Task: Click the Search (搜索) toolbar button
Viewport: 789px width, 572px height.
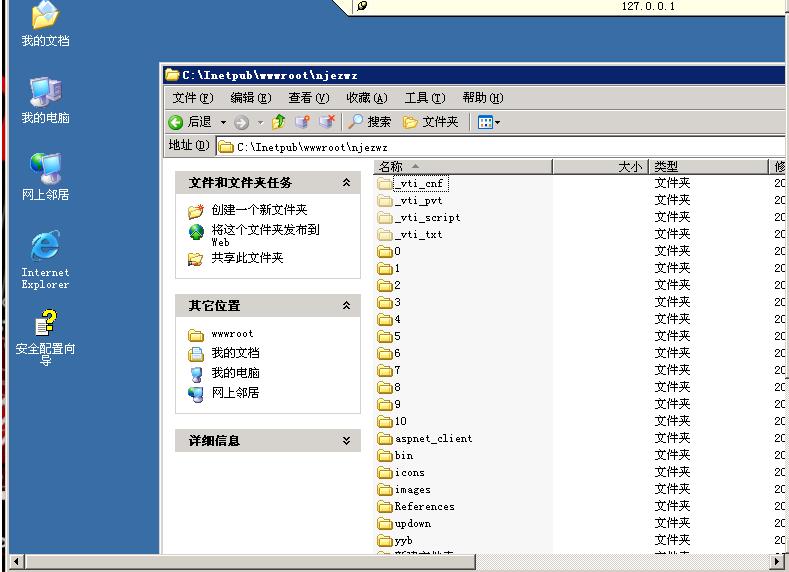Action: tap(370, 122)
